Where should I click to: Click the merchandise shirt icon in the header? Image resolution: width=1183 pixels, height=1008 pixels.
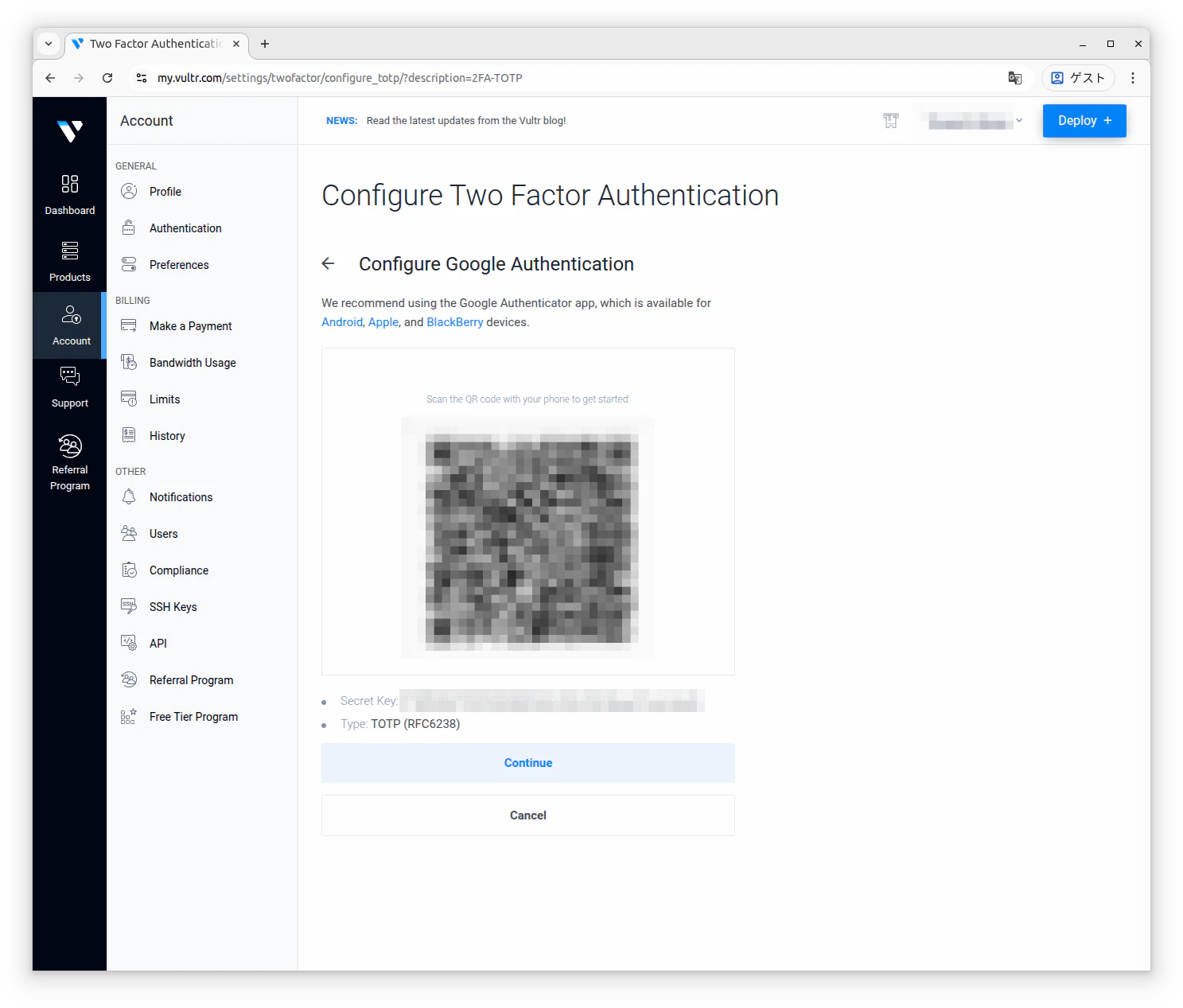pyautogui.click(x=891, y=121)
